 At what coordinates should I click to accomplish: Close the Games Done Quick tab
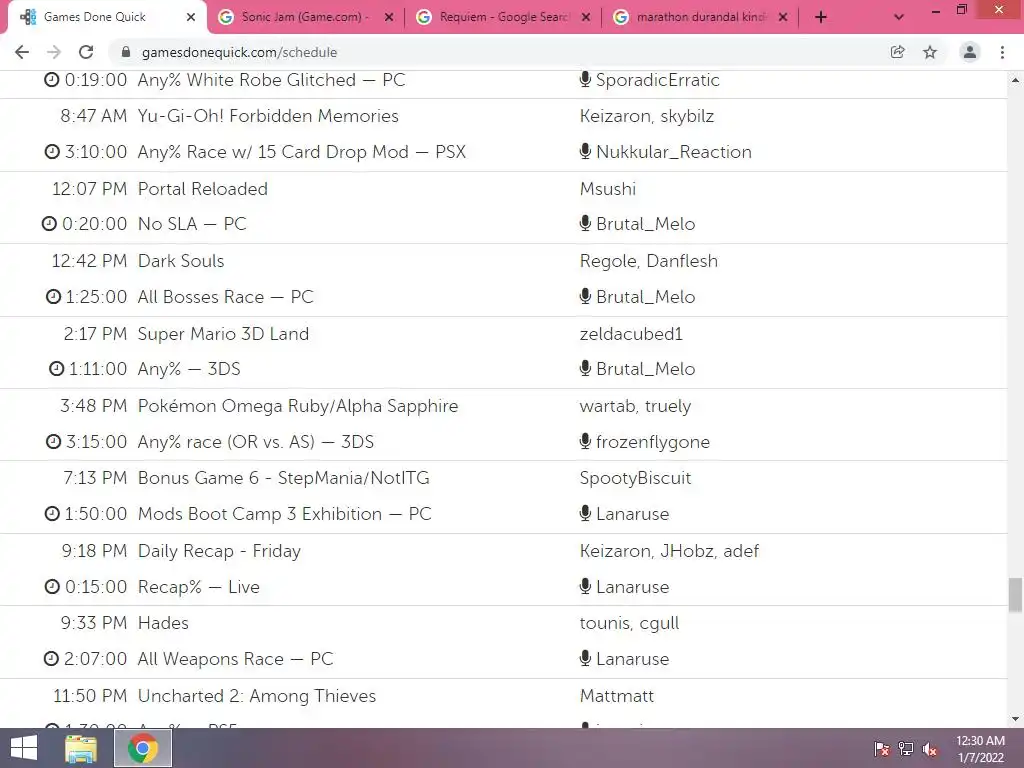tap(191, 18)
